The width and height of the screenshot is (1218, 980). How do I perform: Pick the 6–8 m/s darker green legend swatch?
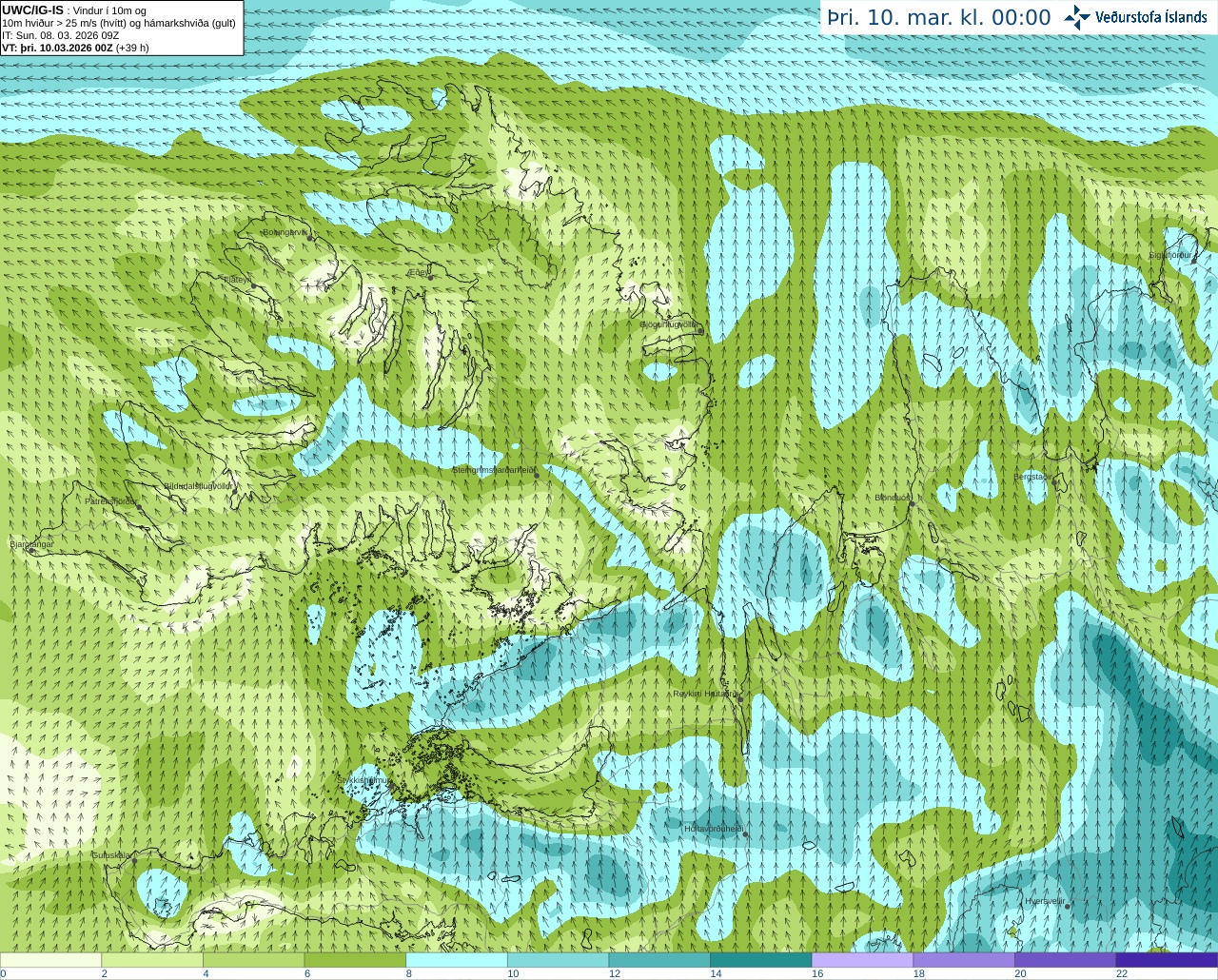(x=355, y=960)
